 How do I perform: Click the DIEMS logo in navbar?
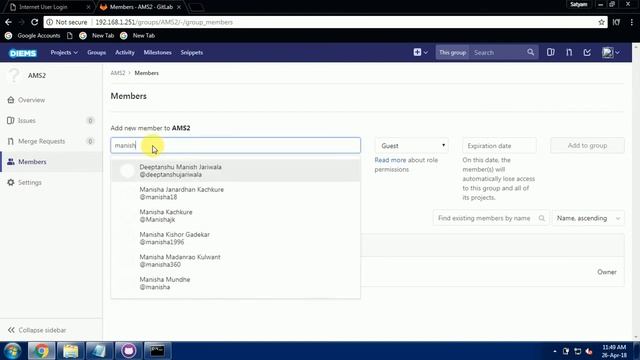pyautogui.click(x=23, y=53)
